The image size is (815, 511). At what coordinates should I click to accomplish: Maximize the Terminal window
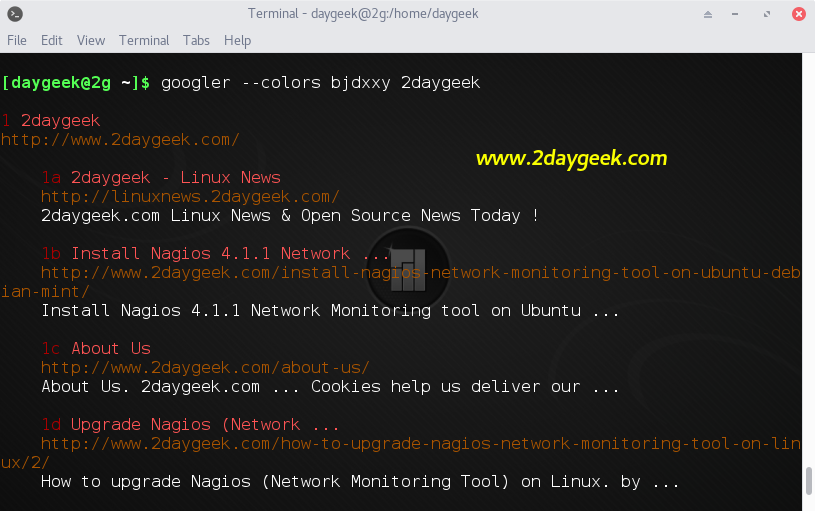(767, 15)
